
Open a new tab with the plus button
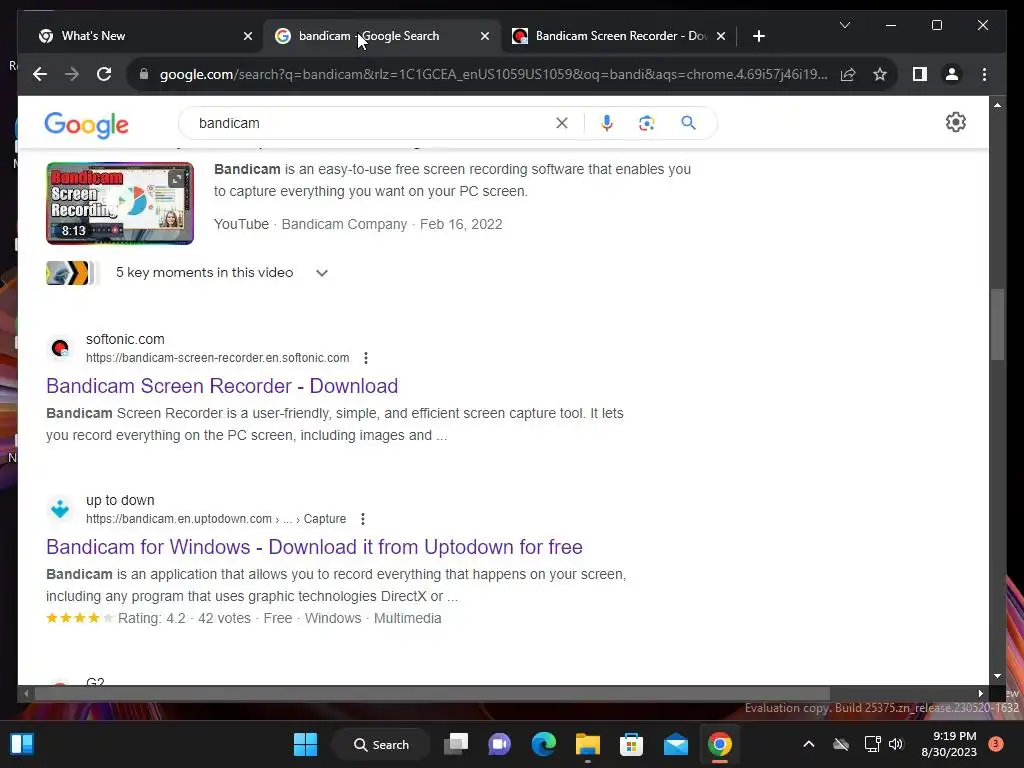758,36
